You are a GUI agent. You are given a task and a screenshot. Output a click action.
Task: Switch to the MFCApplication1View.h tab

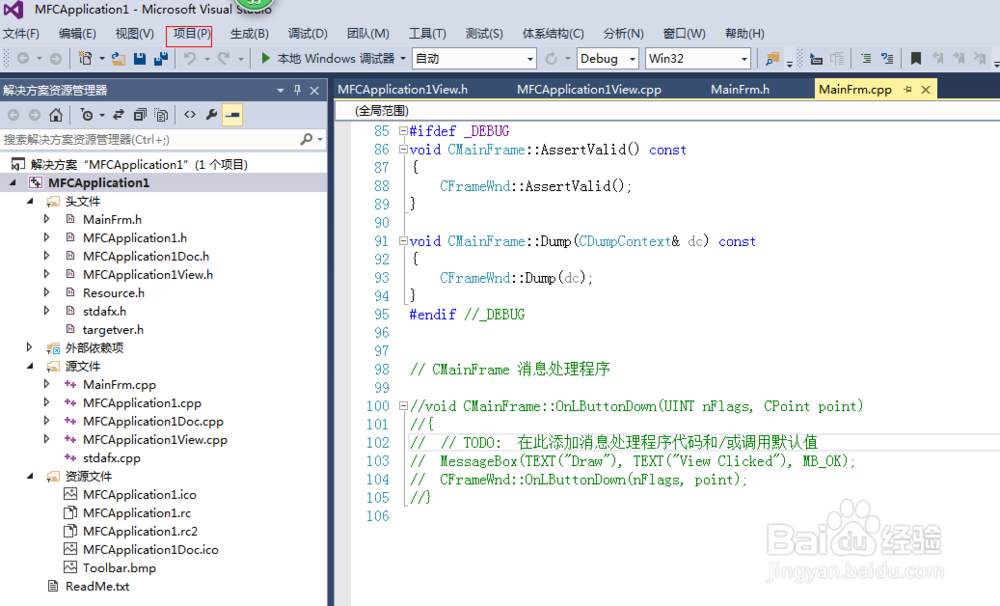click(402, 89)
